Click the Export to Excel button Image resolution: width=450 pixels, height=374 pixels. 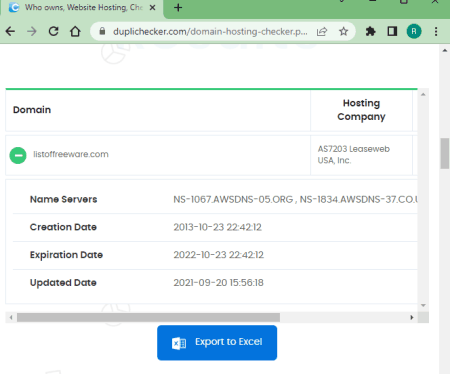[217, 343]
